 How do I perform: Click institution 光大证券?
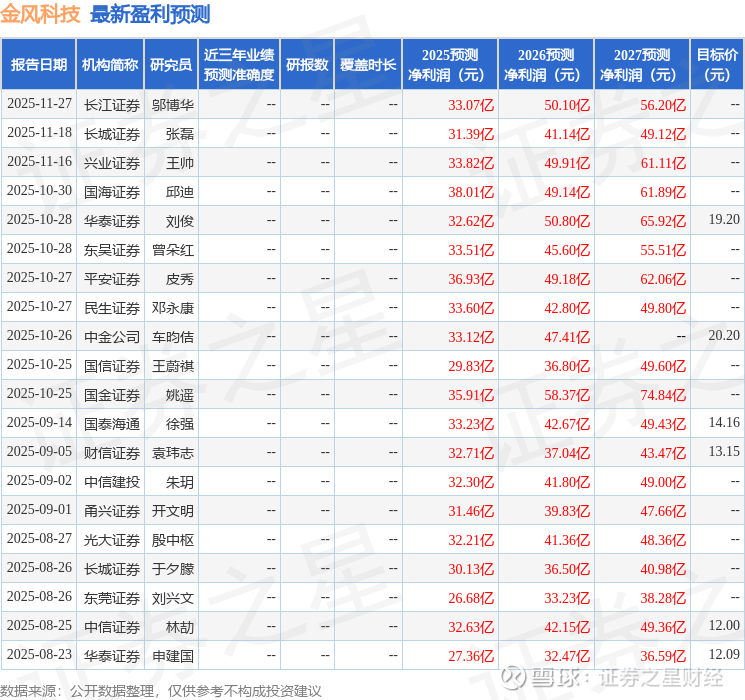click(112, 540)
